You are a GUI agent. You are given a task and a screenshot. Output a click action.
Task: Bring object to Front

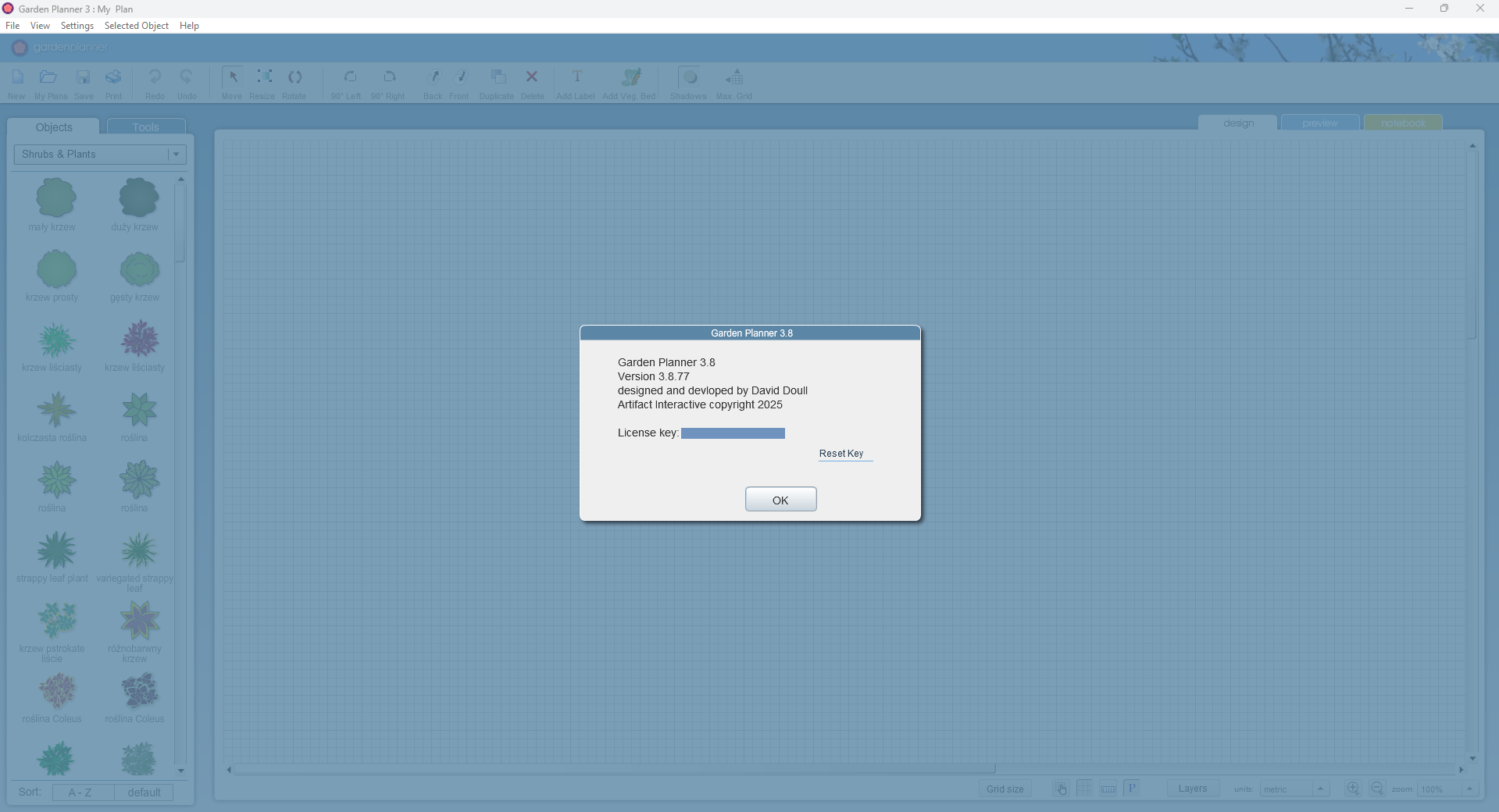click(x=460, y=77)
